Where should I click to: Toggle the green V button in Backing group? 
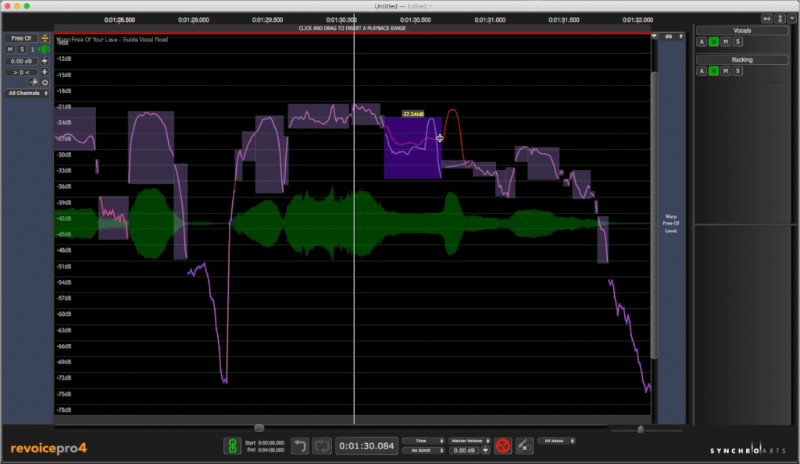pos(713,71)
